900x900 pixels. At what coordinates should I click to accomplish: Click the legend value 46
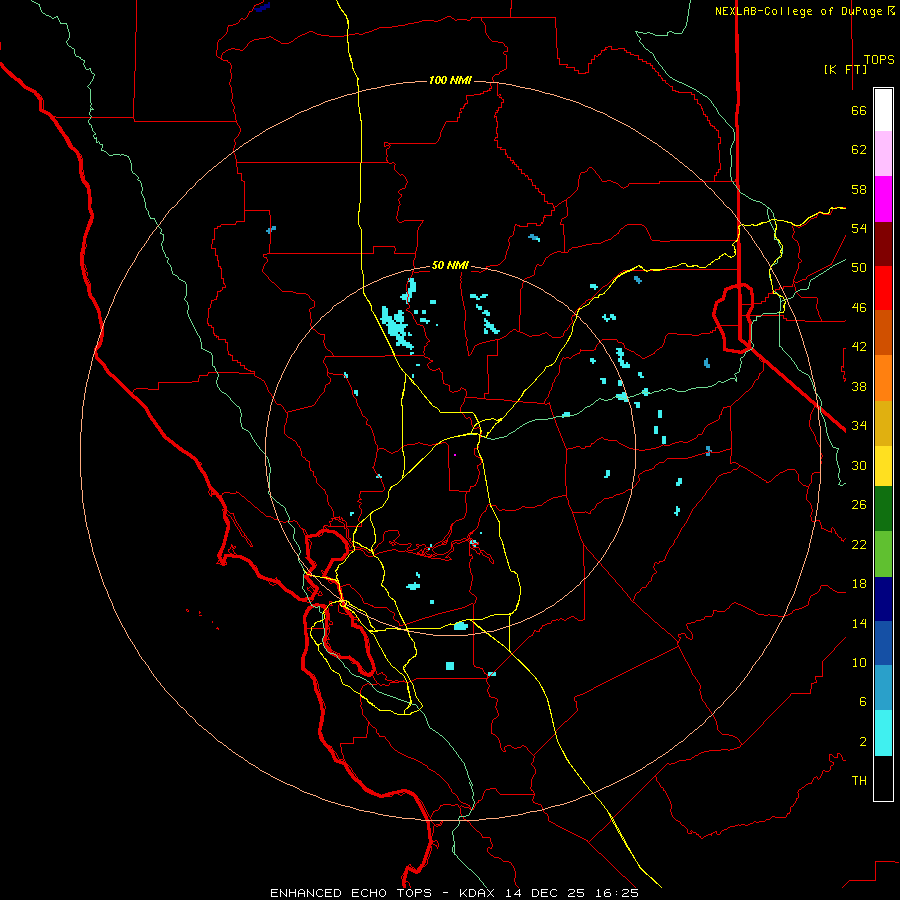(859, 308)
